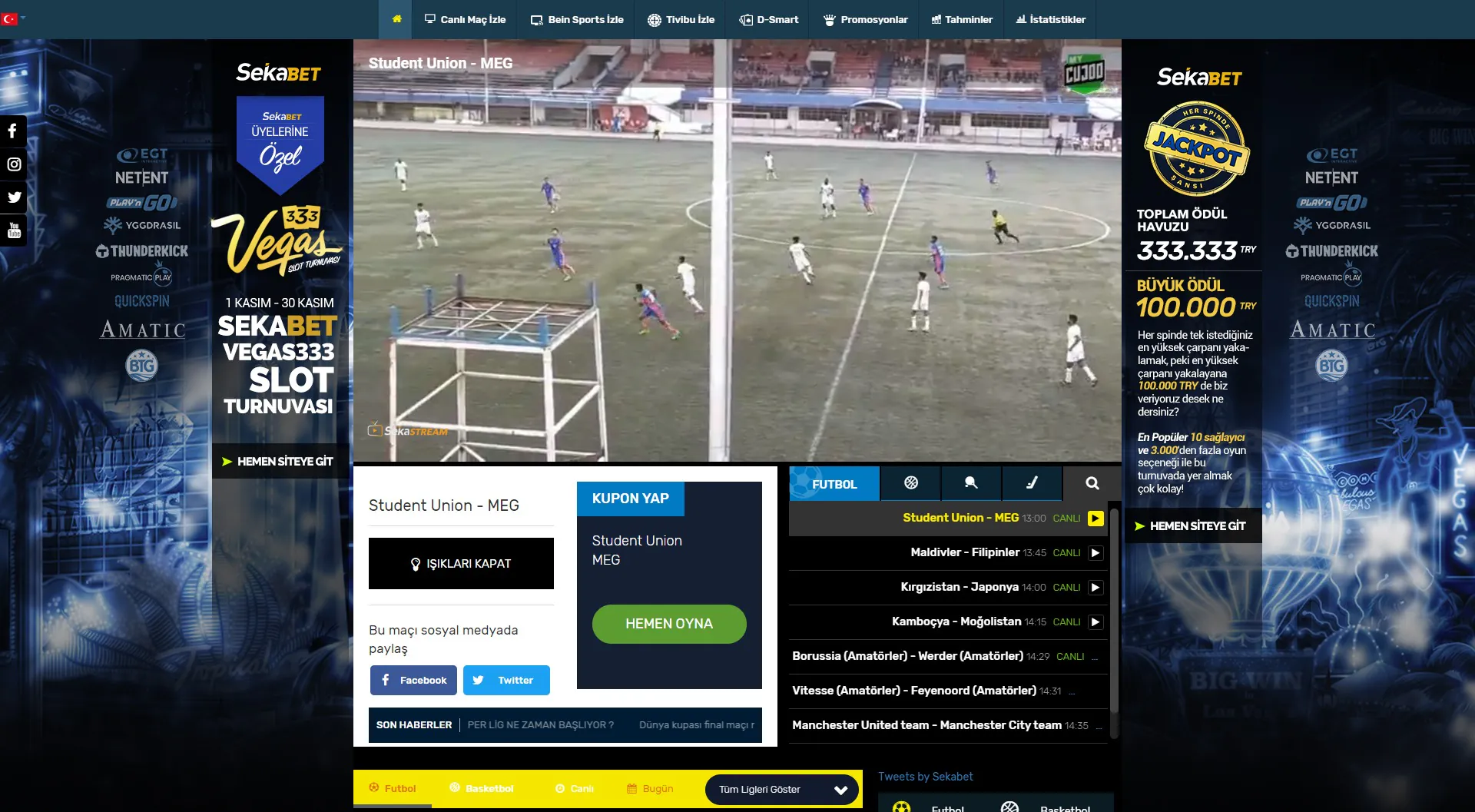Play the Kırgızistan - Japonya stream
Image resolution: width=1475 pixels, height=812 pixels.
[x=1095, y=588]
